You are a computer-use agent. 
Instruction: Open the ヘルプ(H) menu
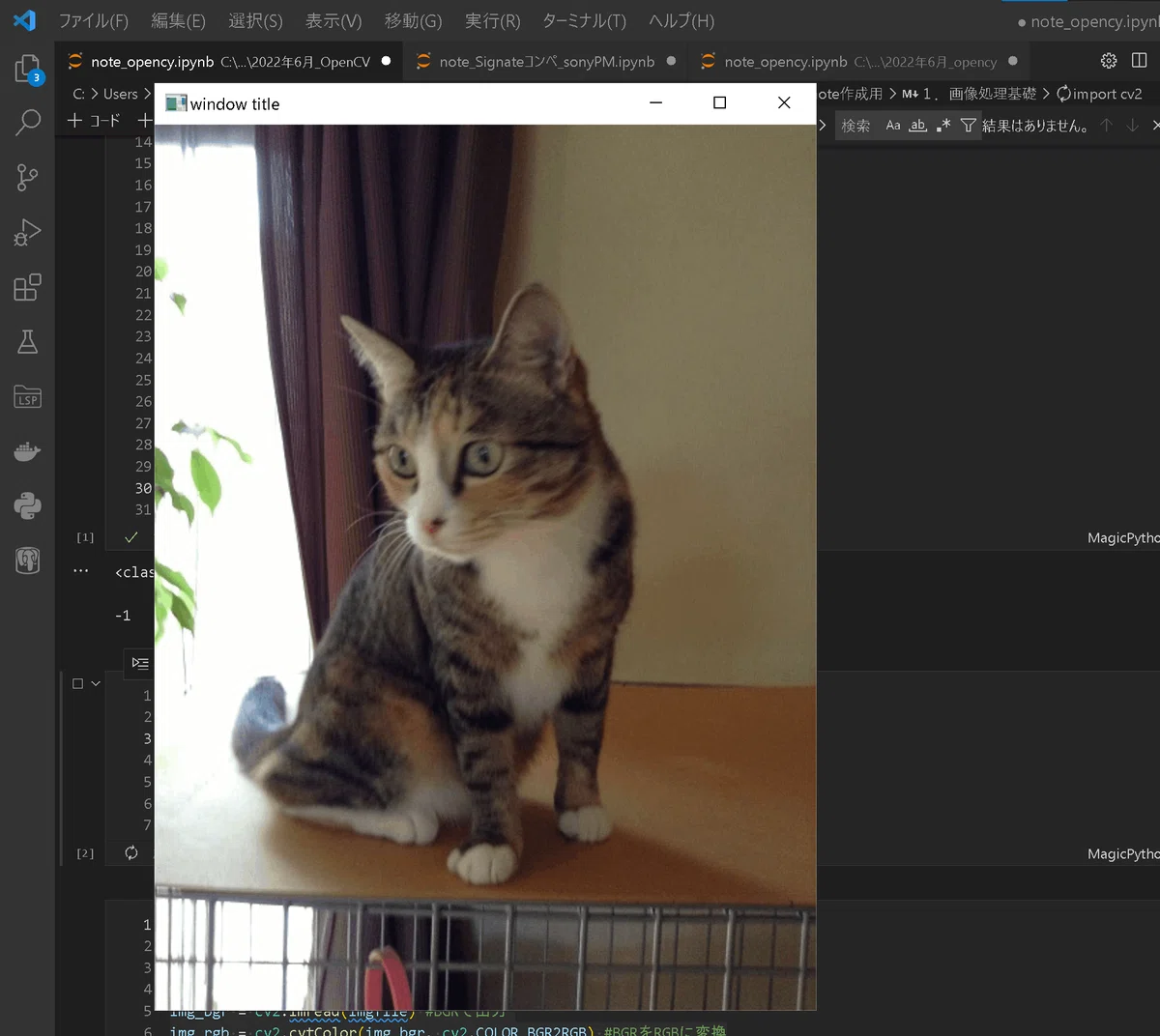click(x=681, y=20)
